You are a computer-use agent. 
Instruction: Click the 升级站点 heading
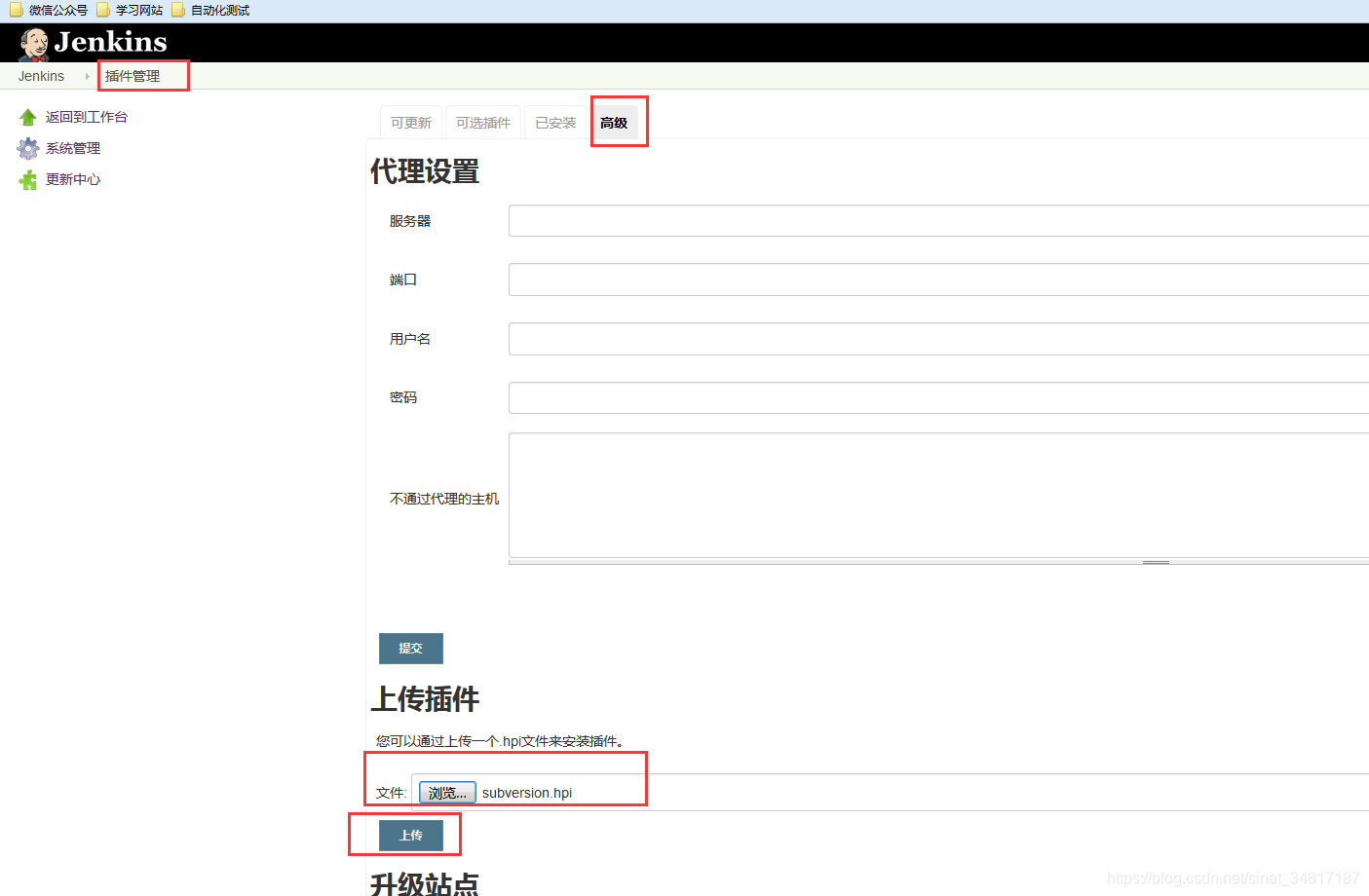(425, 883)
